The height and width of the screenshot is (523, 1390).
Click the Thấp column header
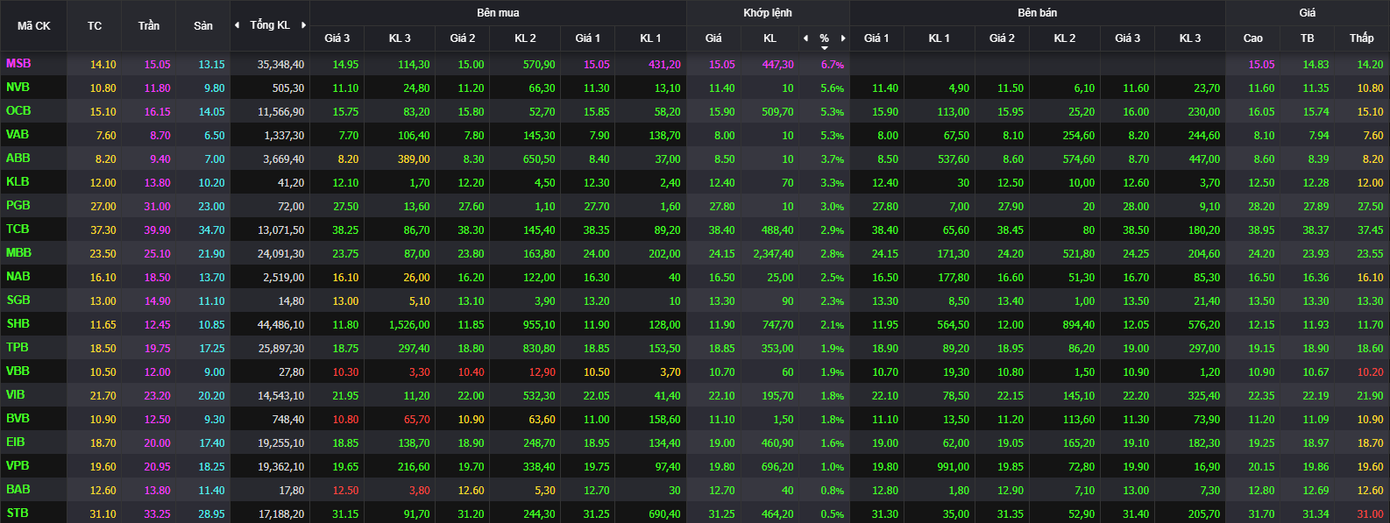click(1361, 38)
